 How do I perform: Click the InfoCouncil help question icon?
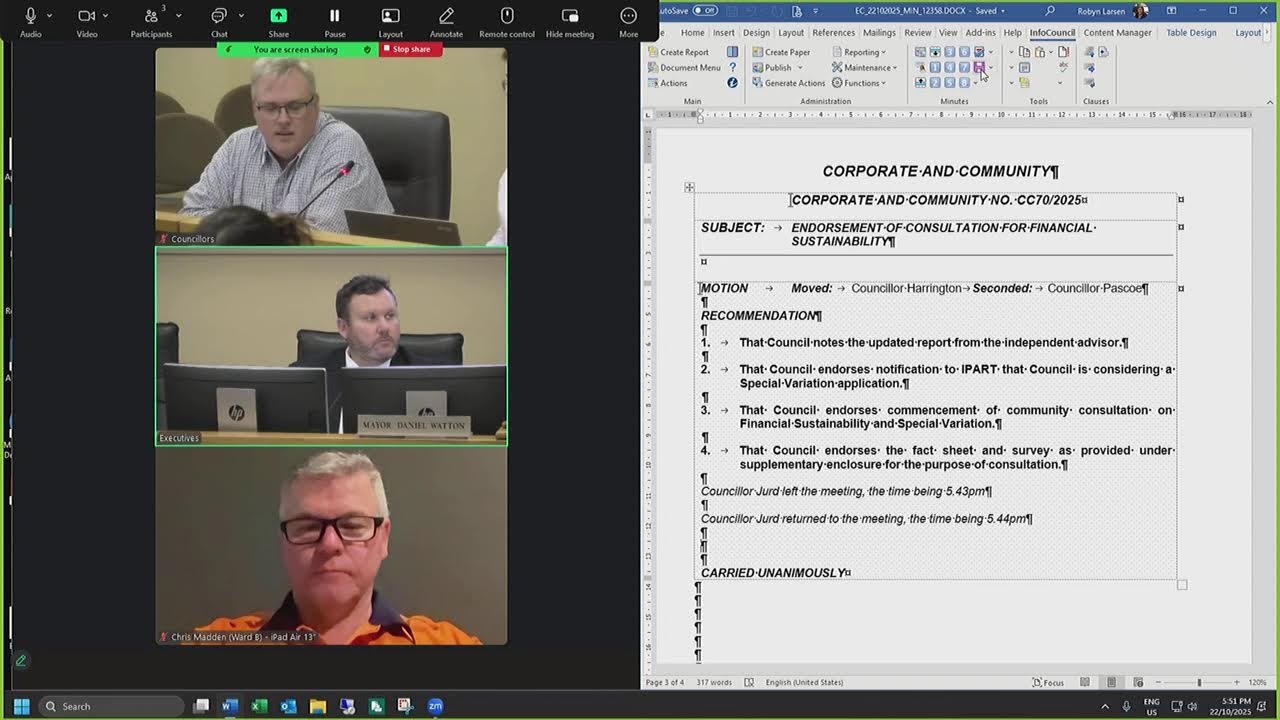tap(733, 67)
